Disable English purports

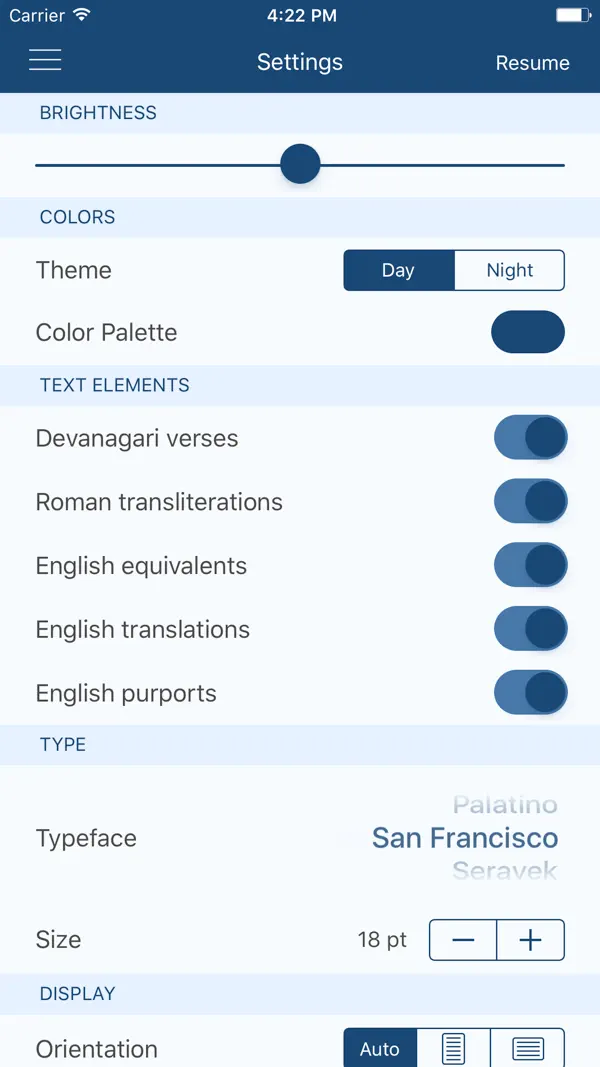tap(531, 692)
